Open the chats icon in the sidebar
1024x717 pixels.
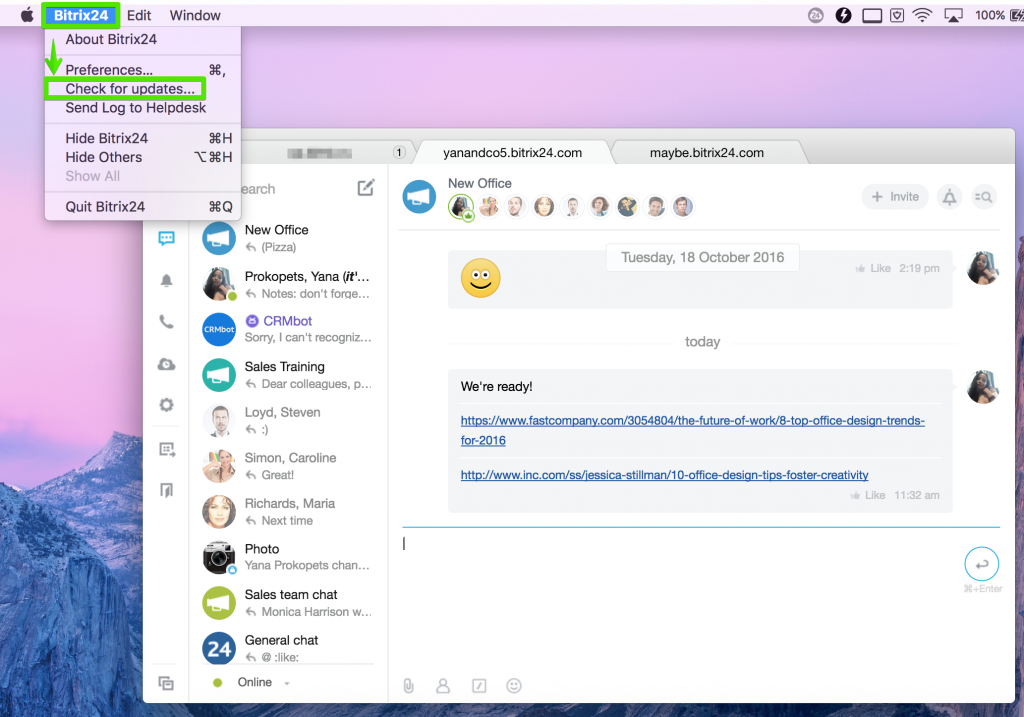(x=167, y=238)
